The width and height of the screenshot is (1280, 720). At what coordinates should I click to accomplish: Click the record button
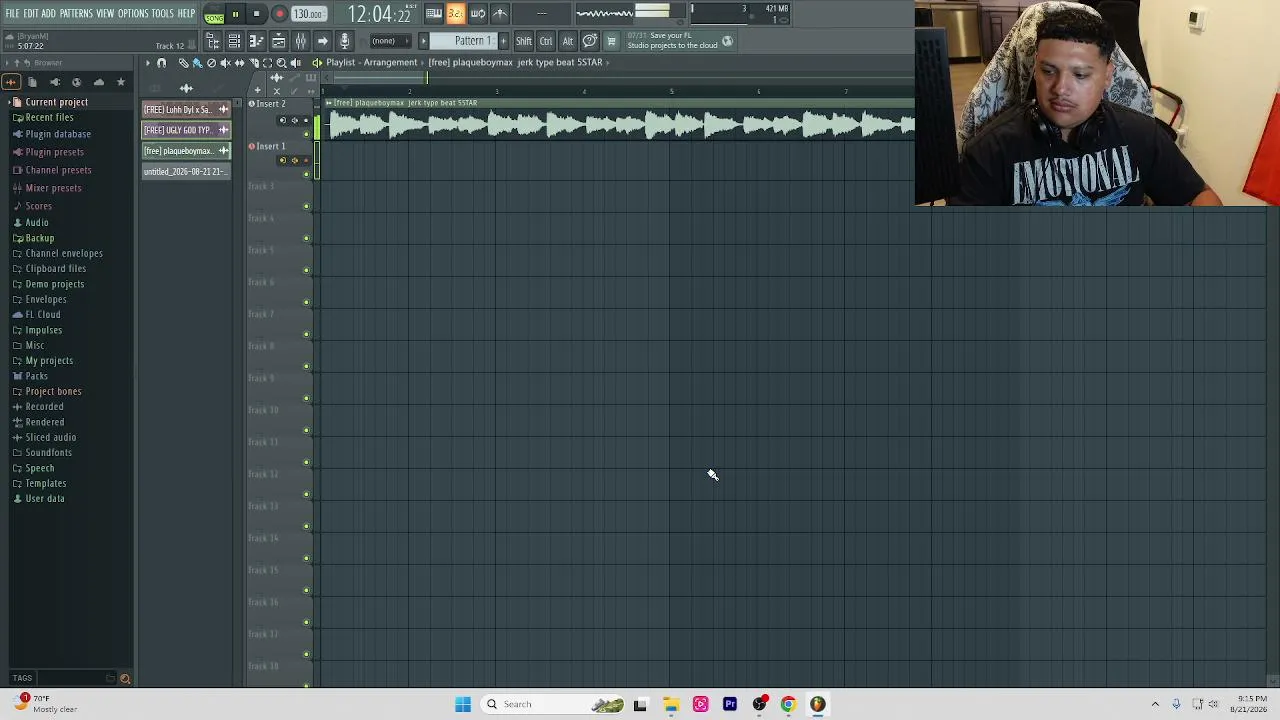[x=279, y=14]
